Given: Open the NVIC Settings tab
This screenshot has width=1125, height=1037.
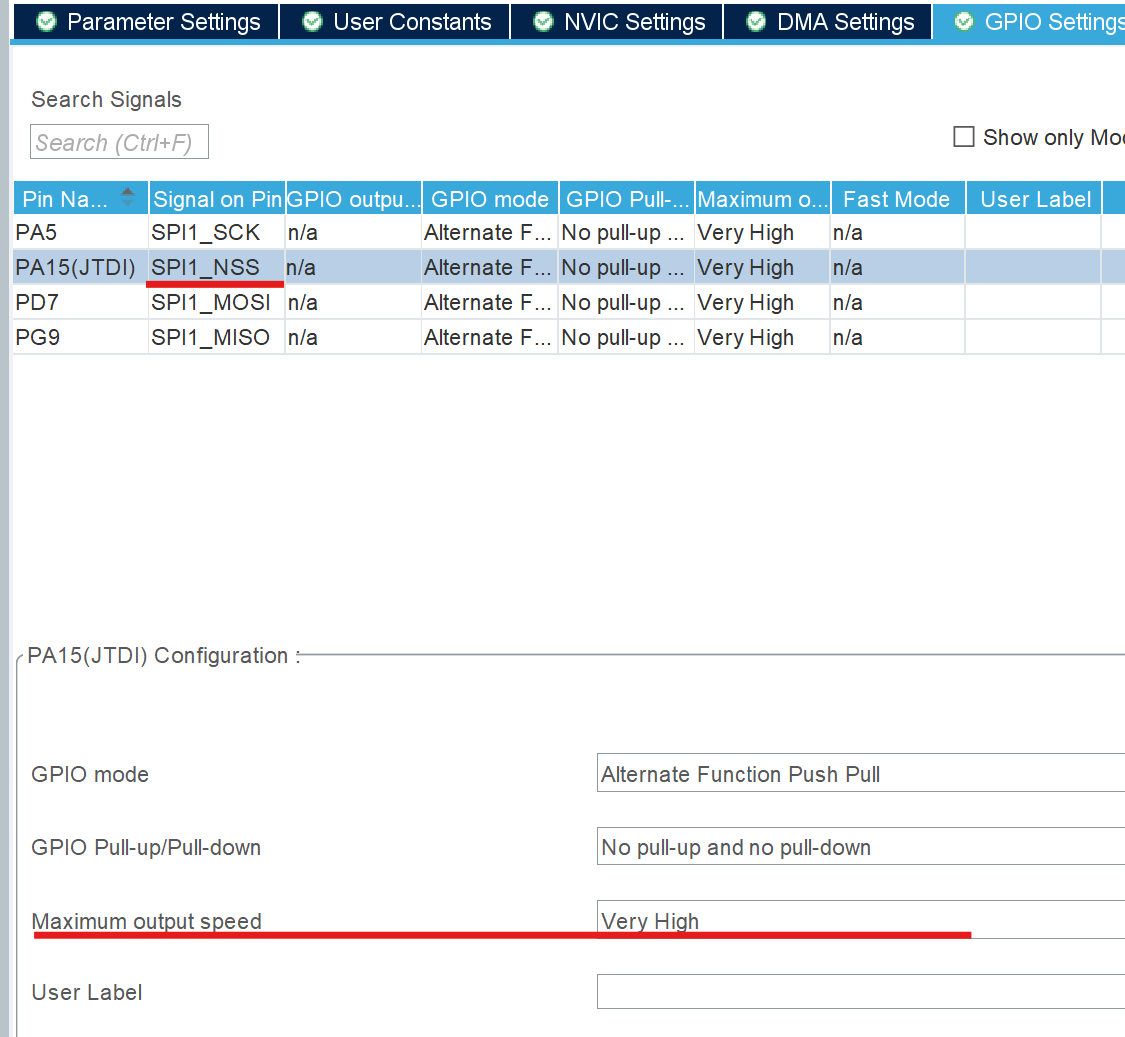Looking at the screenshot, I should [x=617, y=22].
